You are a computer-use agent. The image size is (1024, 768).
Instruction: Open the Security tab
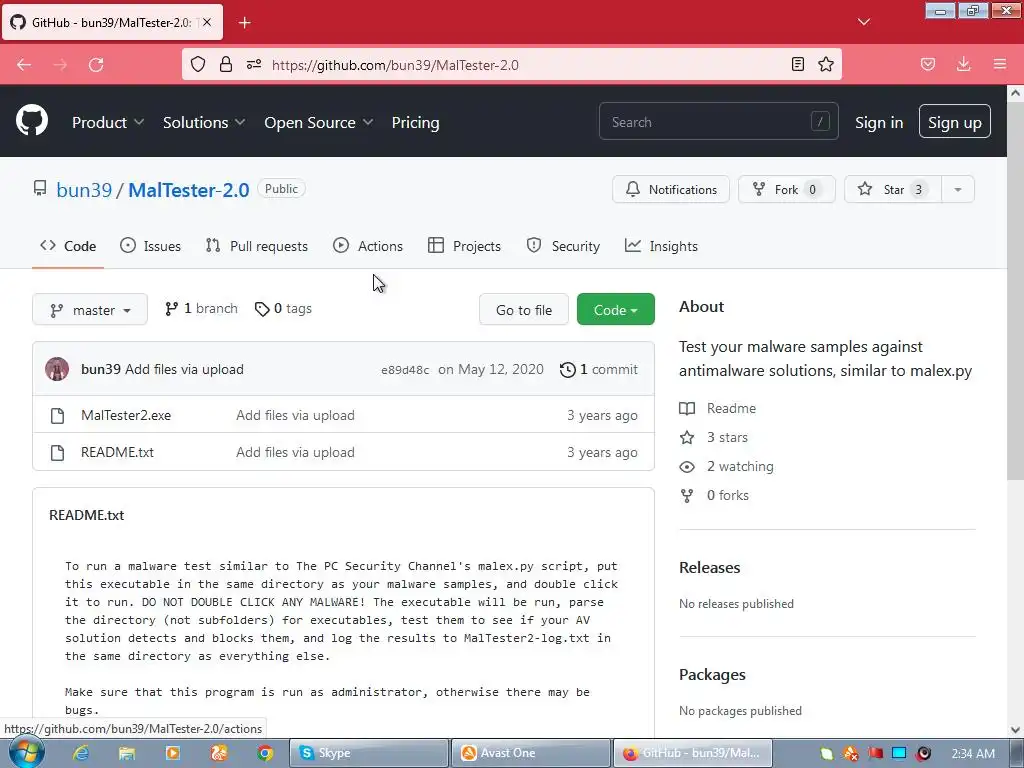pyautogui.click(x=563, y=246)
